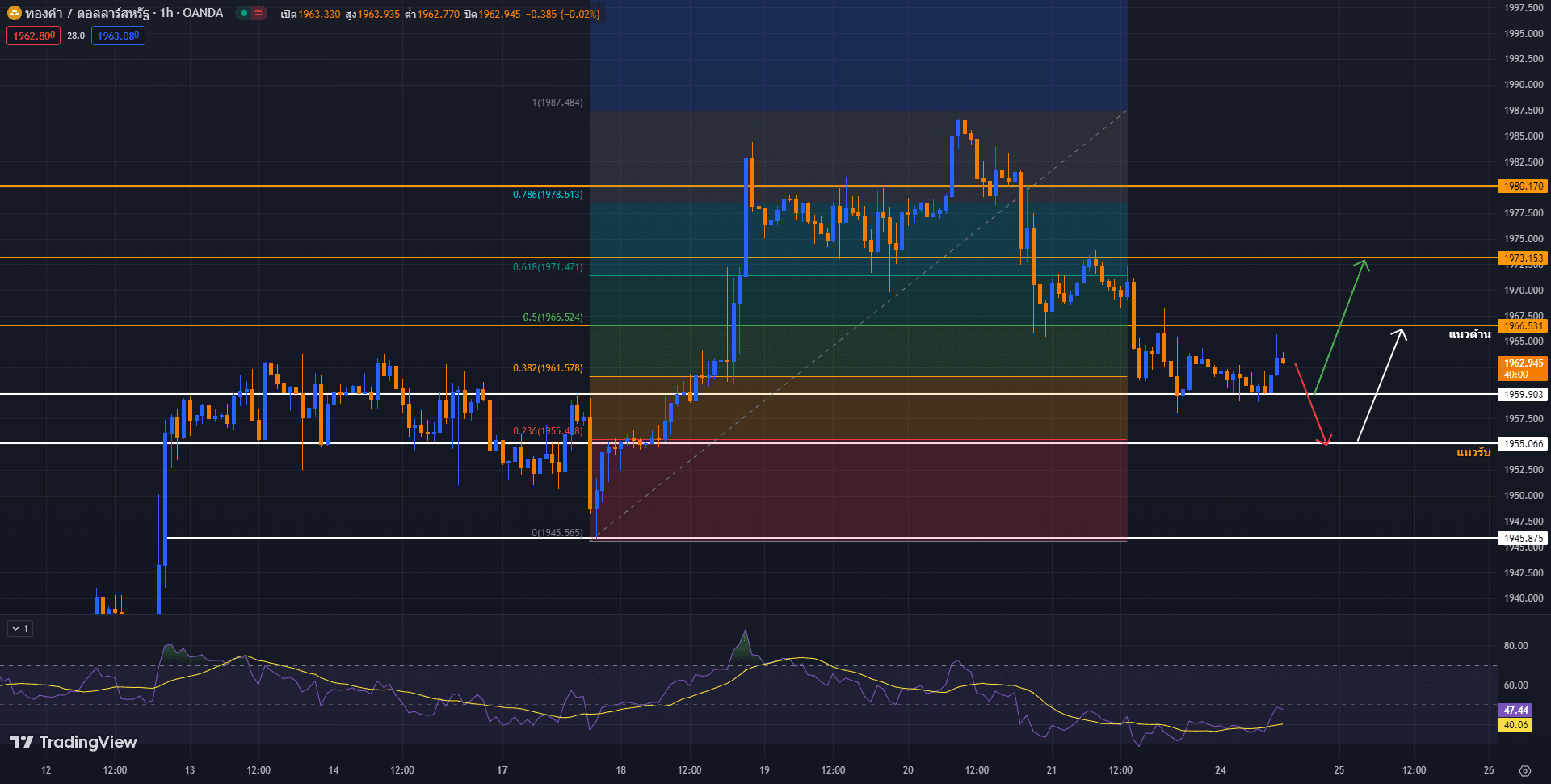Select the 1973.153 horizontal line price label
This screenshot has height=784, width=1551.
pyautogui.click(x=1523, y=258)
